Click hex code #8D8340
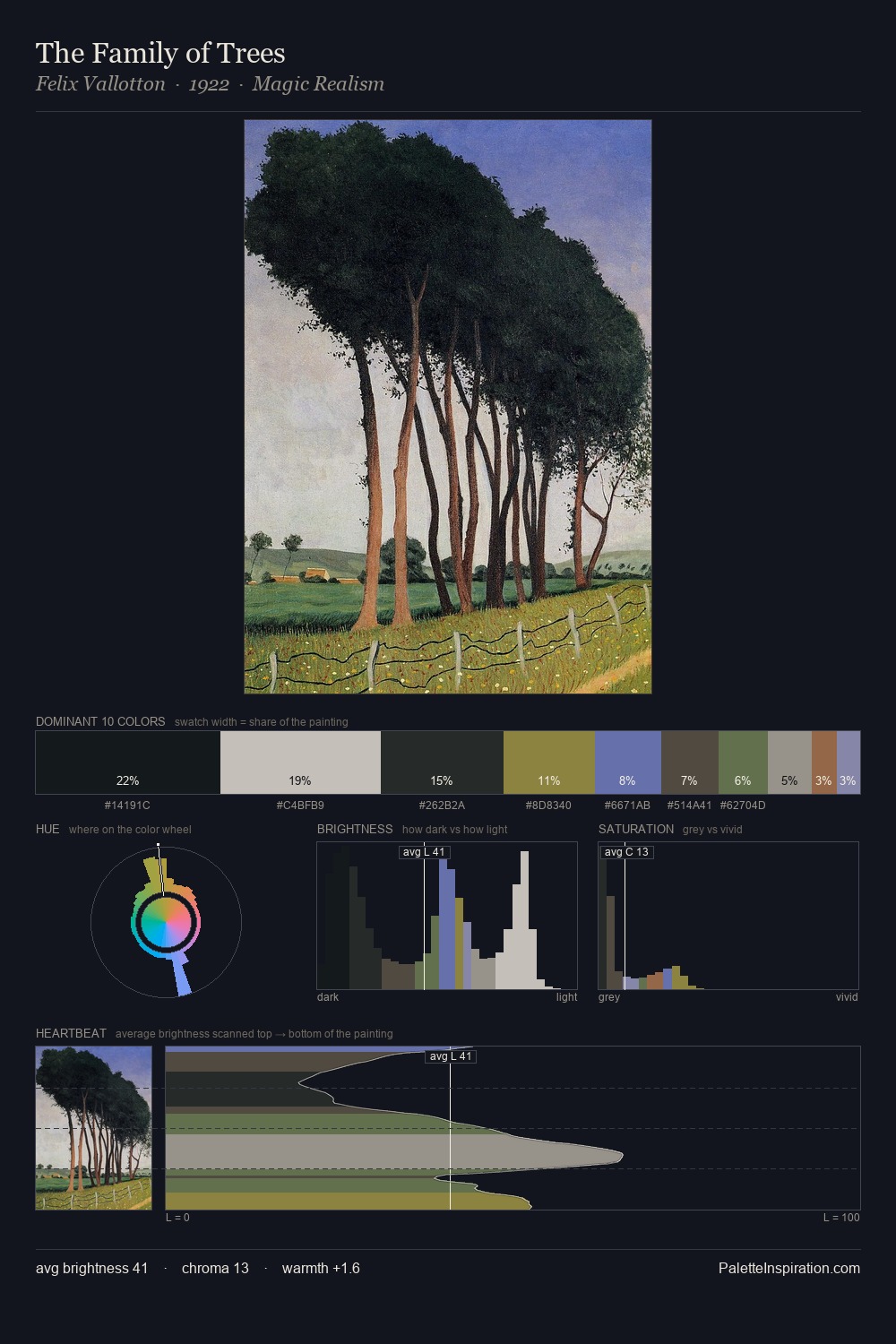This screenshot has width=896, height=1344. coord(548,806)
